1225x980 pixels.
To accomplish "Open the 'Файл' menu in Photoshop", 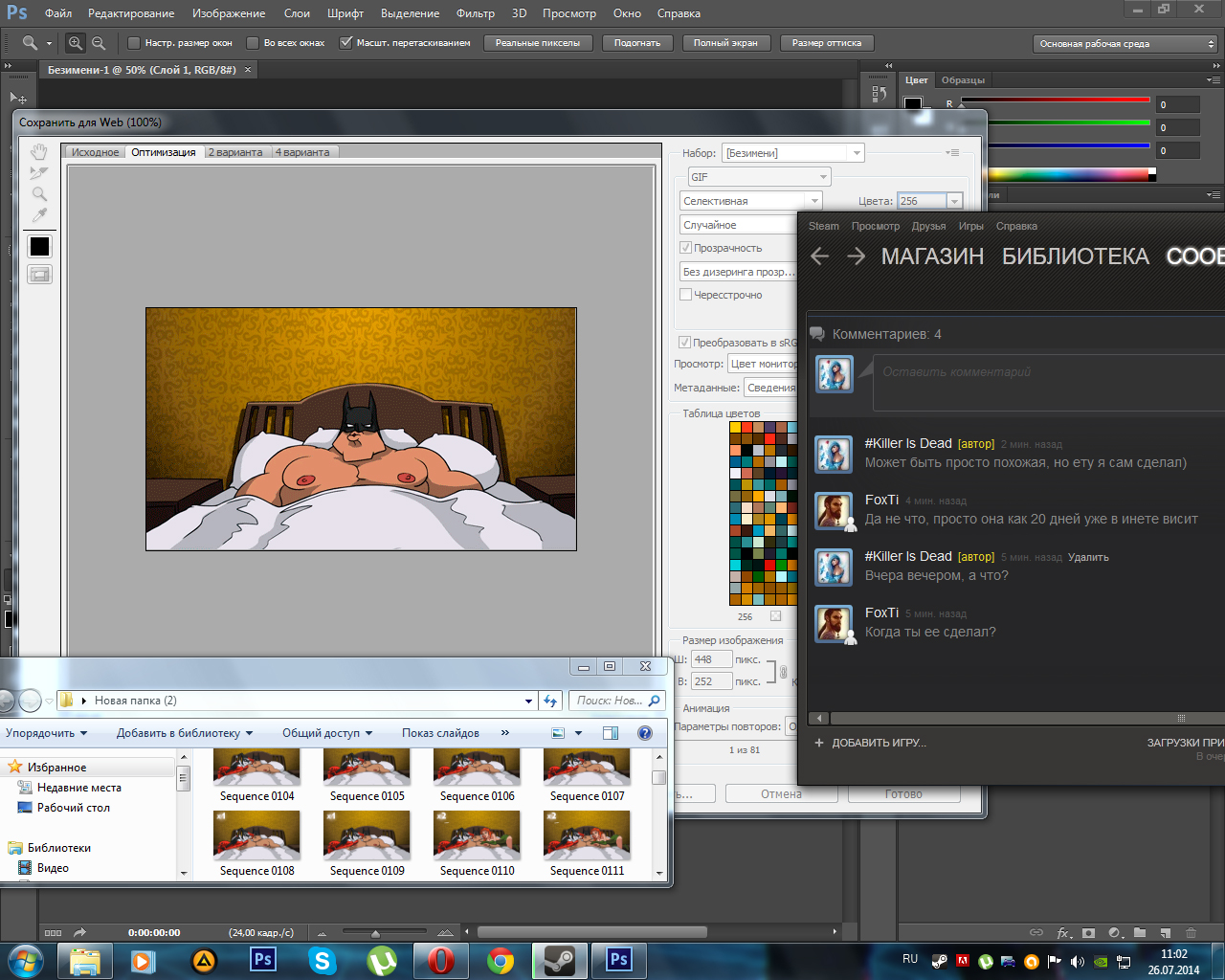I will coord(58,13).
